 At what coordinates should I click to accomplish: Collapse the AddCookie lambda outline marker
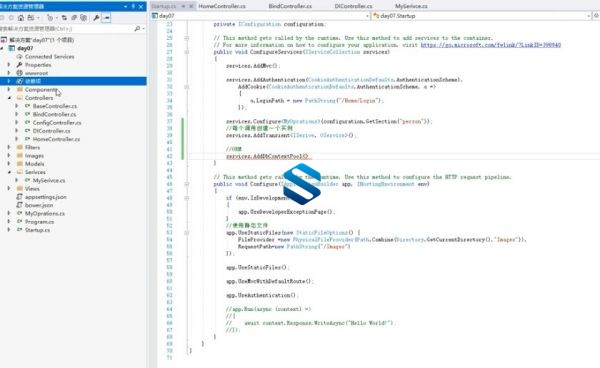click(186, 87)
